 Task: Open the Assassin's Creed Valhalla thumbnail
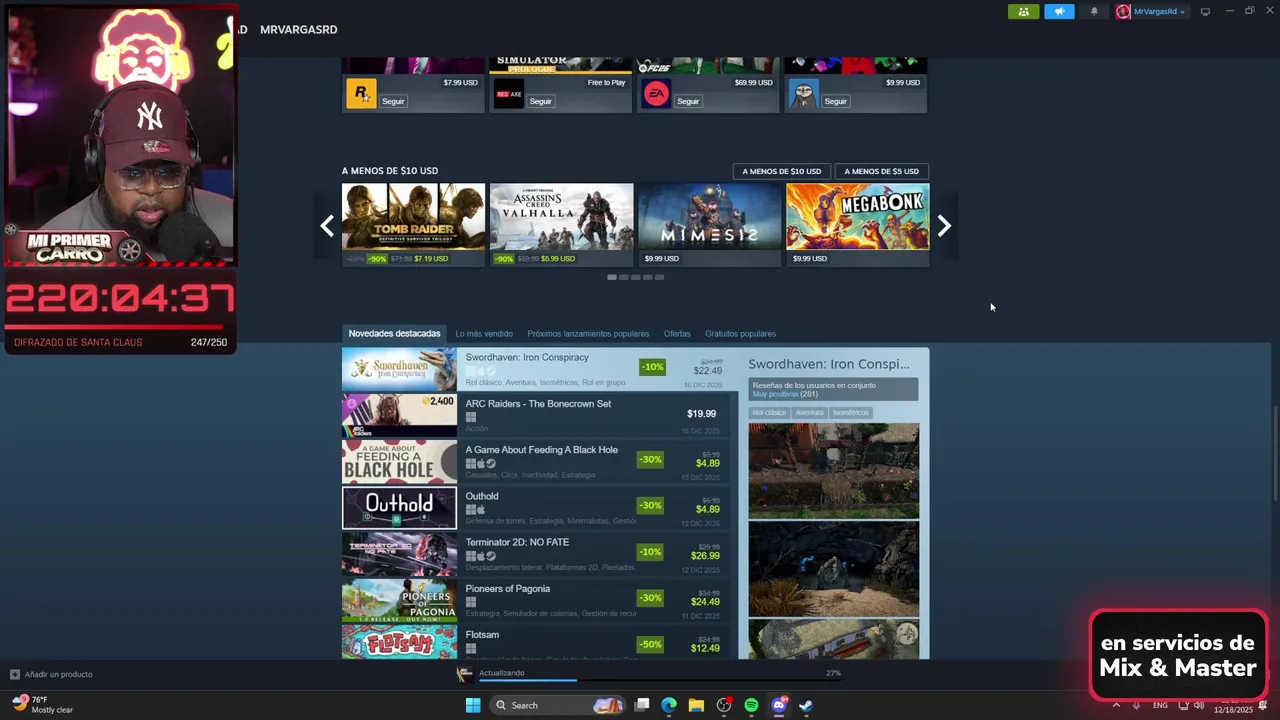(561, 217)
